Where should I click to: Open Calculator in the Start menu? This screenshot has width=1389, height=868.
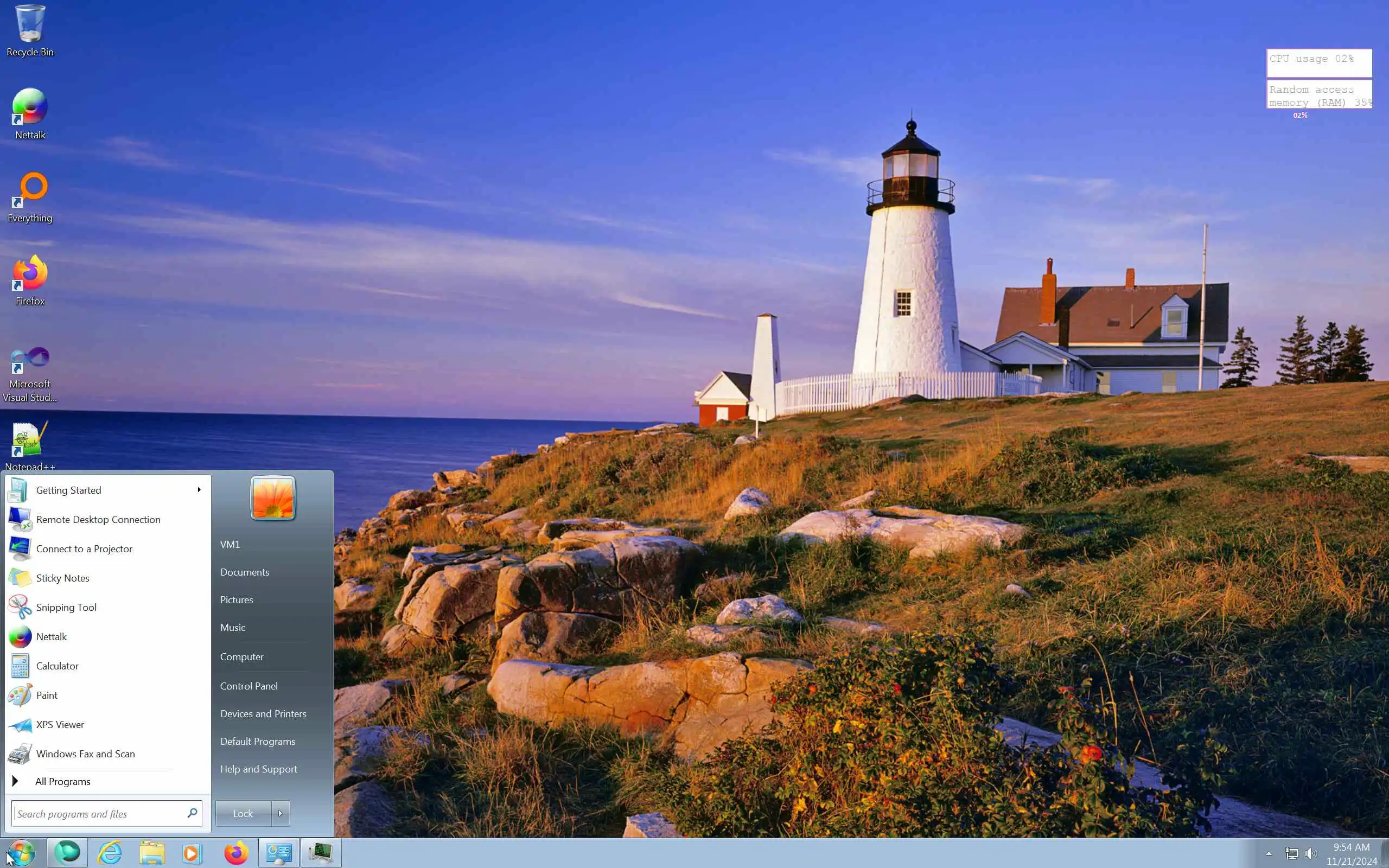pyautogui.click(x=57, y=665)
